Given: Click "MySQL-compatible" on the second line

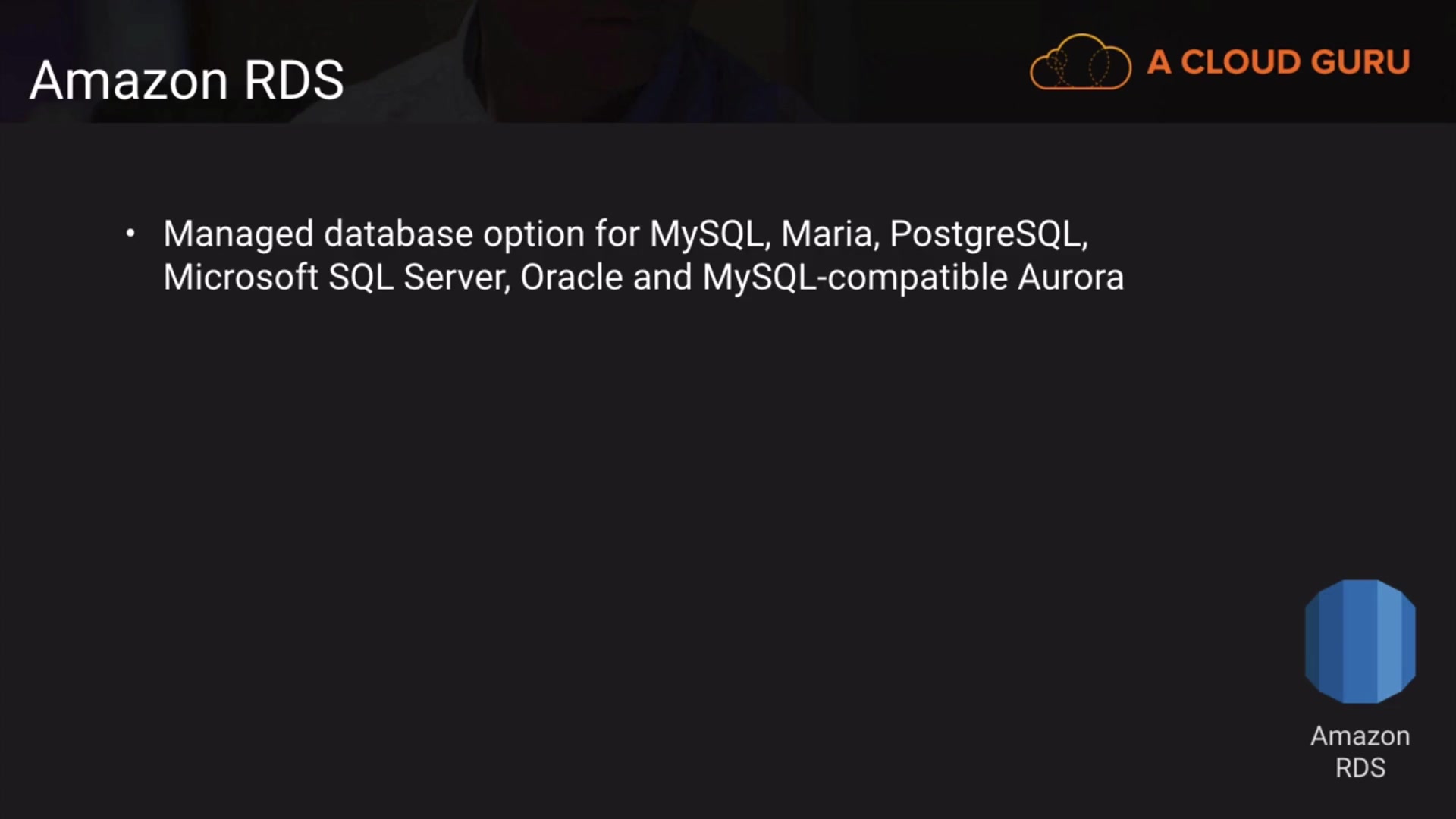Looking at the screenshot, I should tap(855, 278).
